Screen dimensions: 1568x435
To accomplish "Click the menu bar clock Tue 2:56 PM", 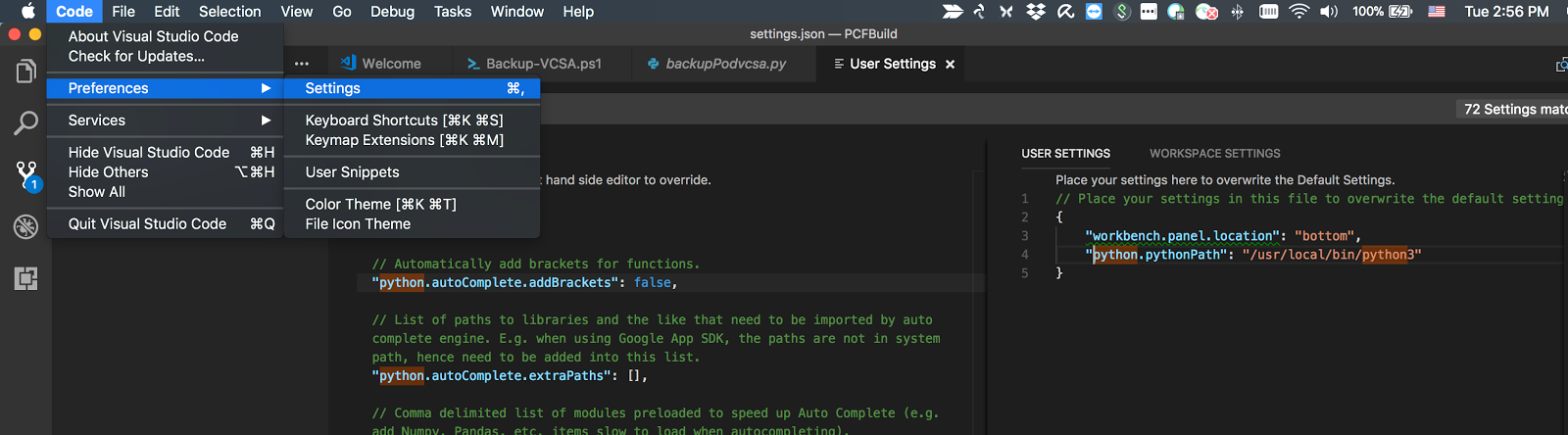I will coord(1506,12).
